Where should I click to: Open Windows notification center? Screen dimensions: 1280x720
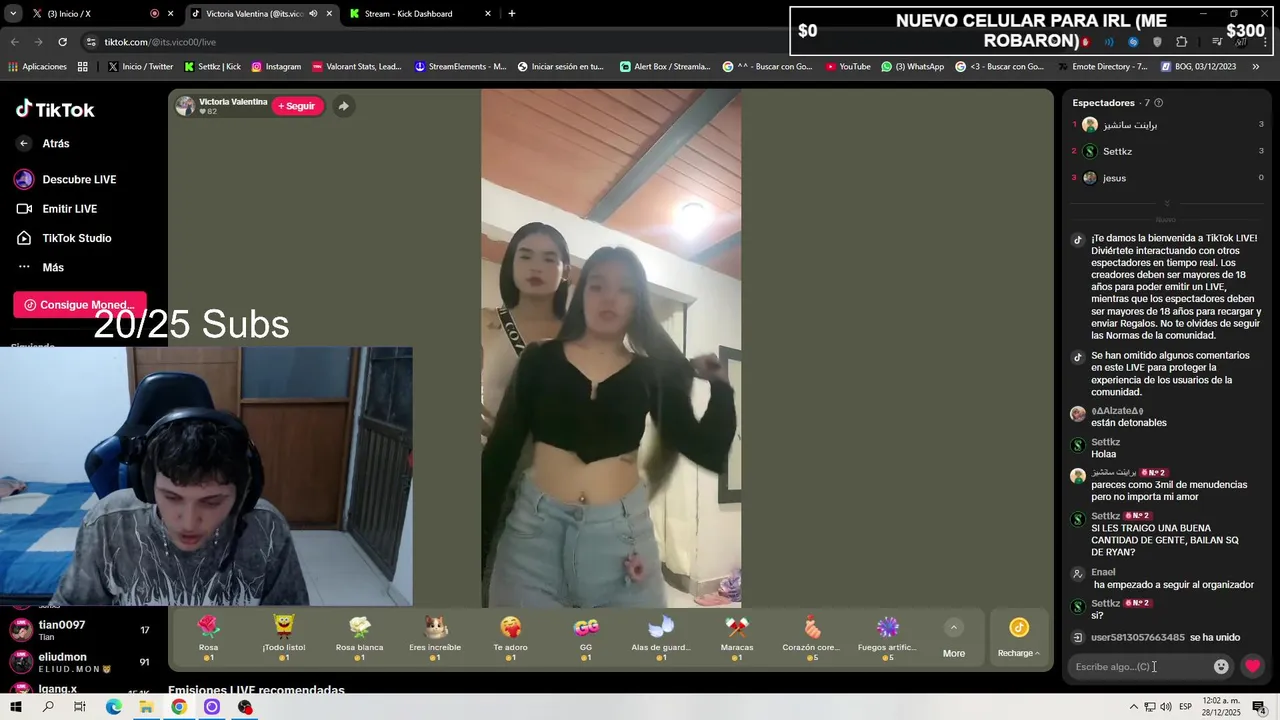1260,707
